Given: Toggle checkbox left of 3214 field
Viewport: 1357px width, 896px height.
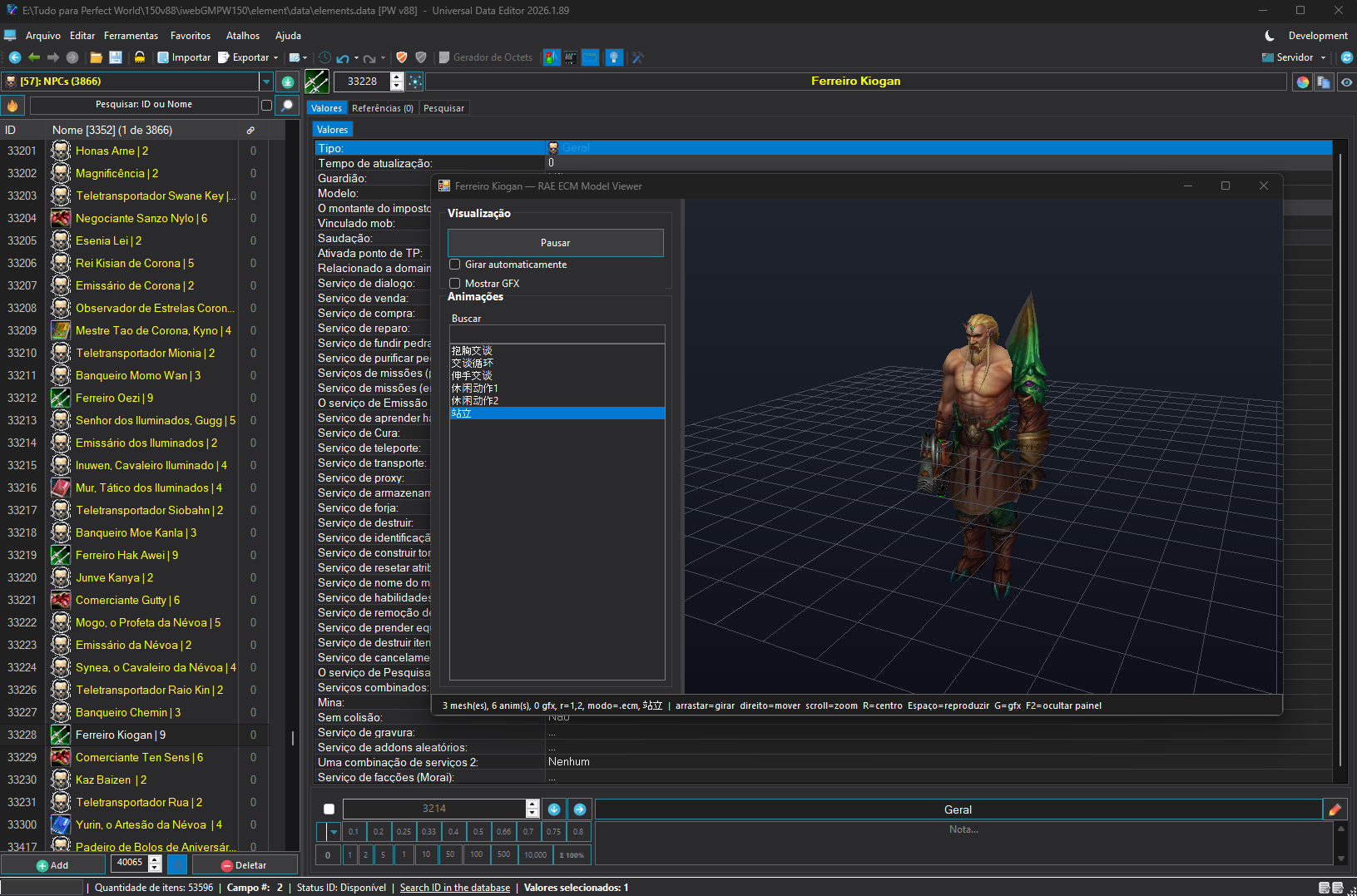Looking at the screenshot, I should click(329, 809).
